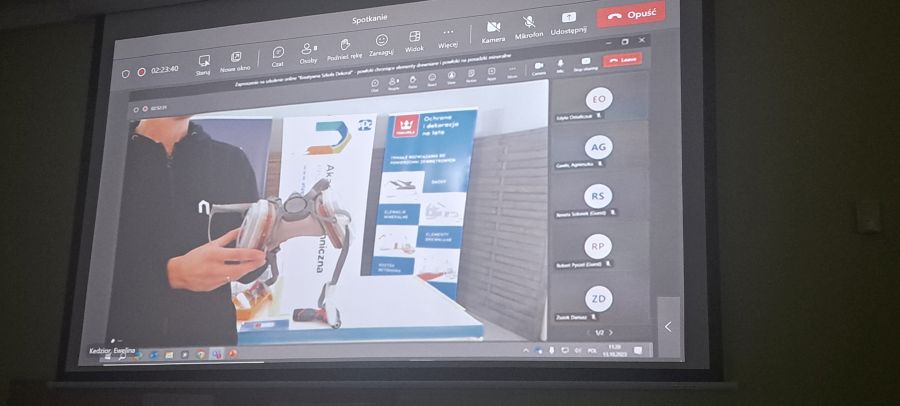Screen dimensions: 900x406
Task: Go to previous participants page arrow
Action: (x=588, y=332)
